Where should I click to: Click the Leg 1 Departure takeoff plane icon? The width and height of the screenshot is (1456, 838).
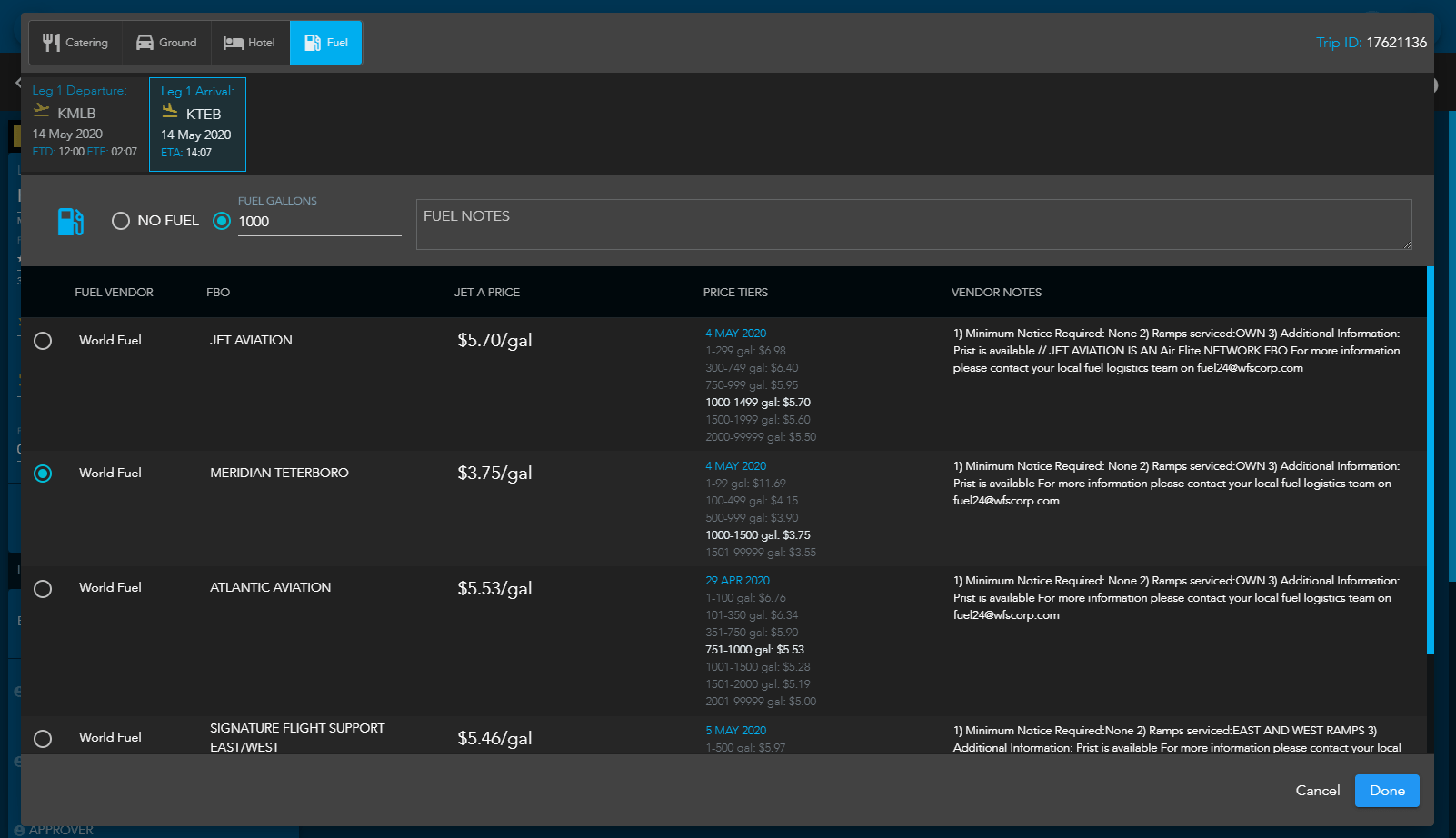tap(42, 111)
